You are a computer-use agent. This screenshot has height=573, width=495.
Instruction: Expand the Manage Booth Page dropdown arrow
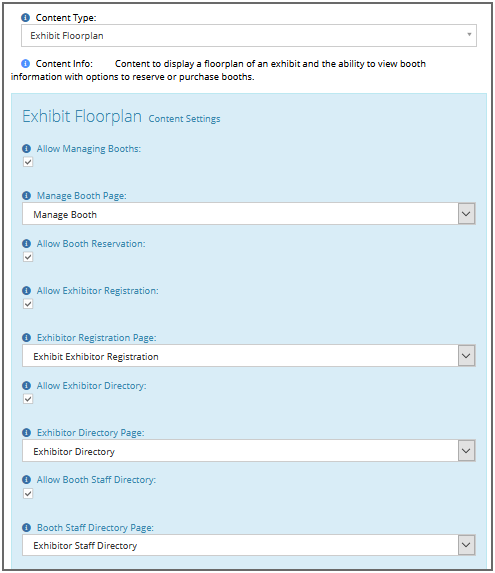(467, 214)
